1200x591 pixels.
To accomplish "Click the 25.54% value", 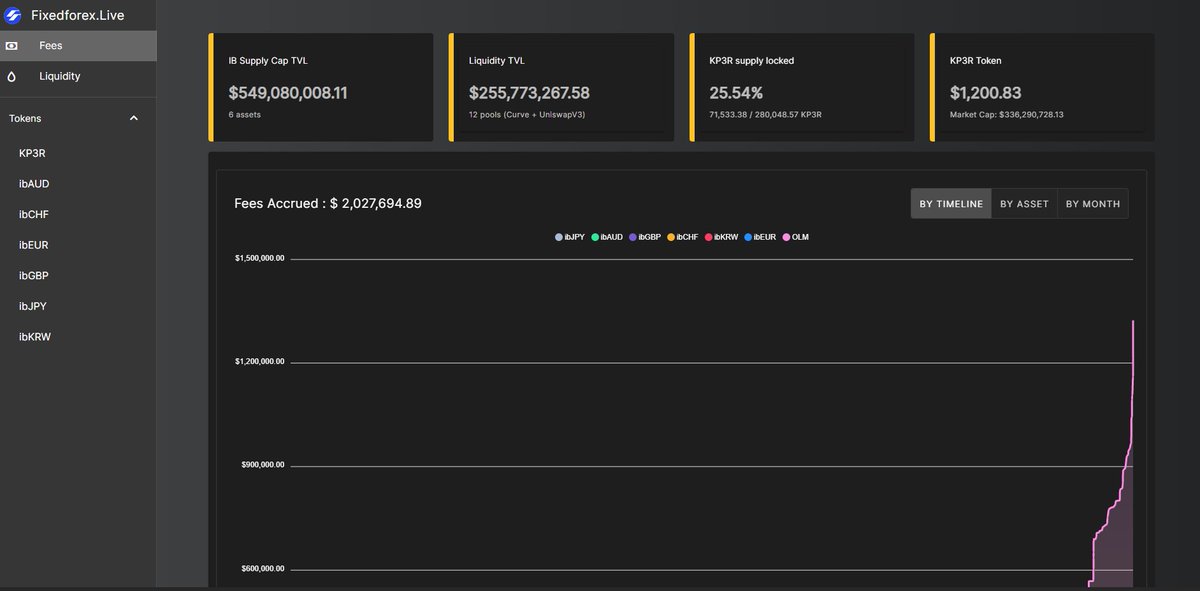I will [736, 93].
